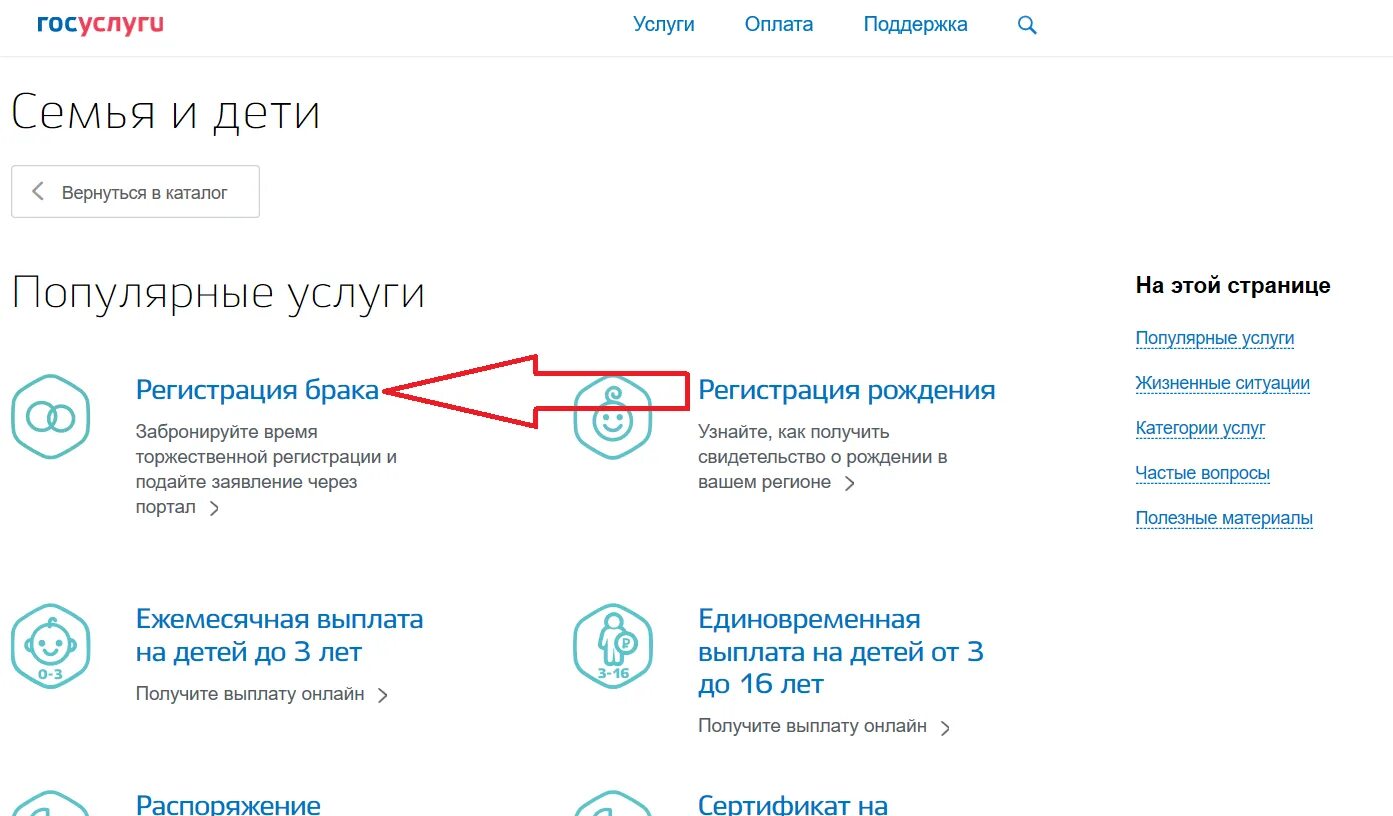Click the chevron after 'портал' in marriage description
This screenshot has height=816, width=1393.
click(x=214, y=508)
